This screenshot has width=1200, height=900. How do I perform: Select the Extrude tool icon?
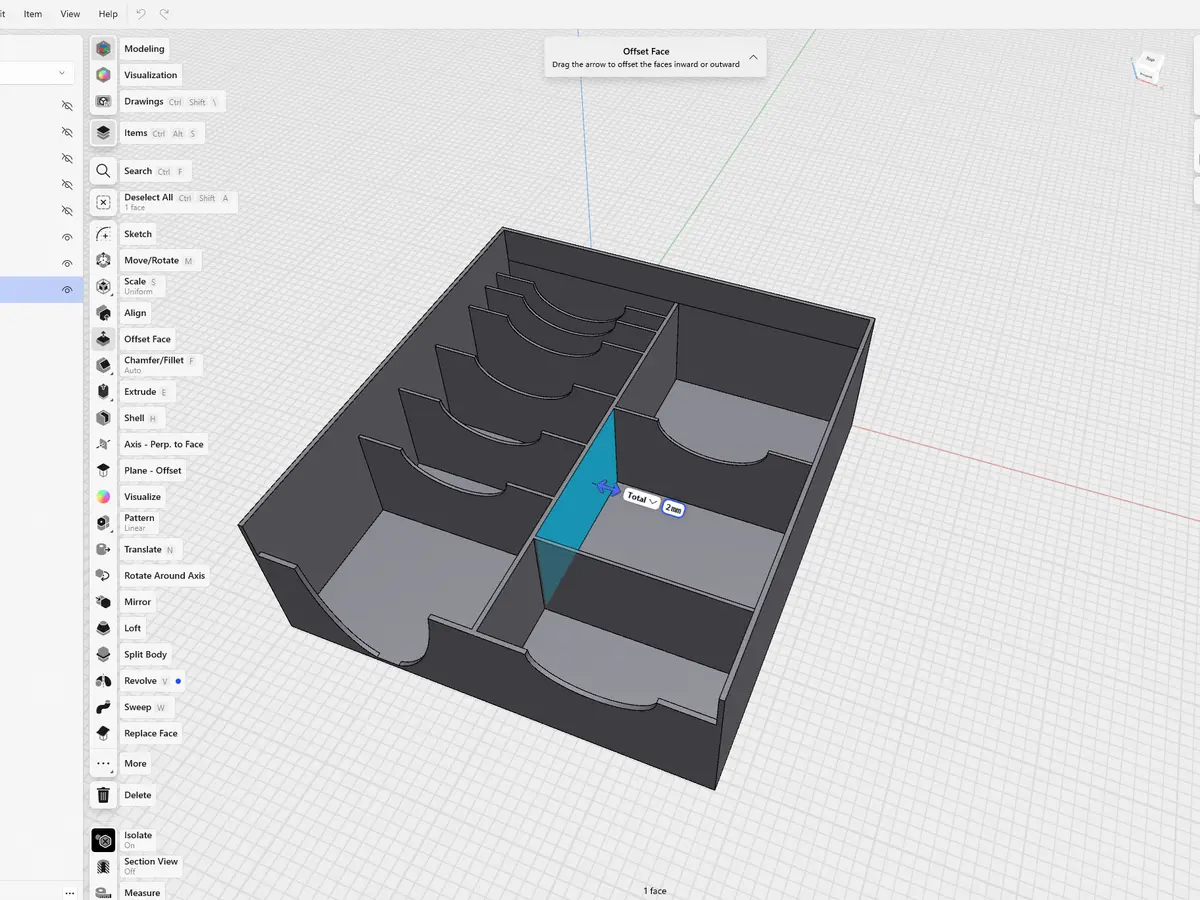(x=103, y=392)
